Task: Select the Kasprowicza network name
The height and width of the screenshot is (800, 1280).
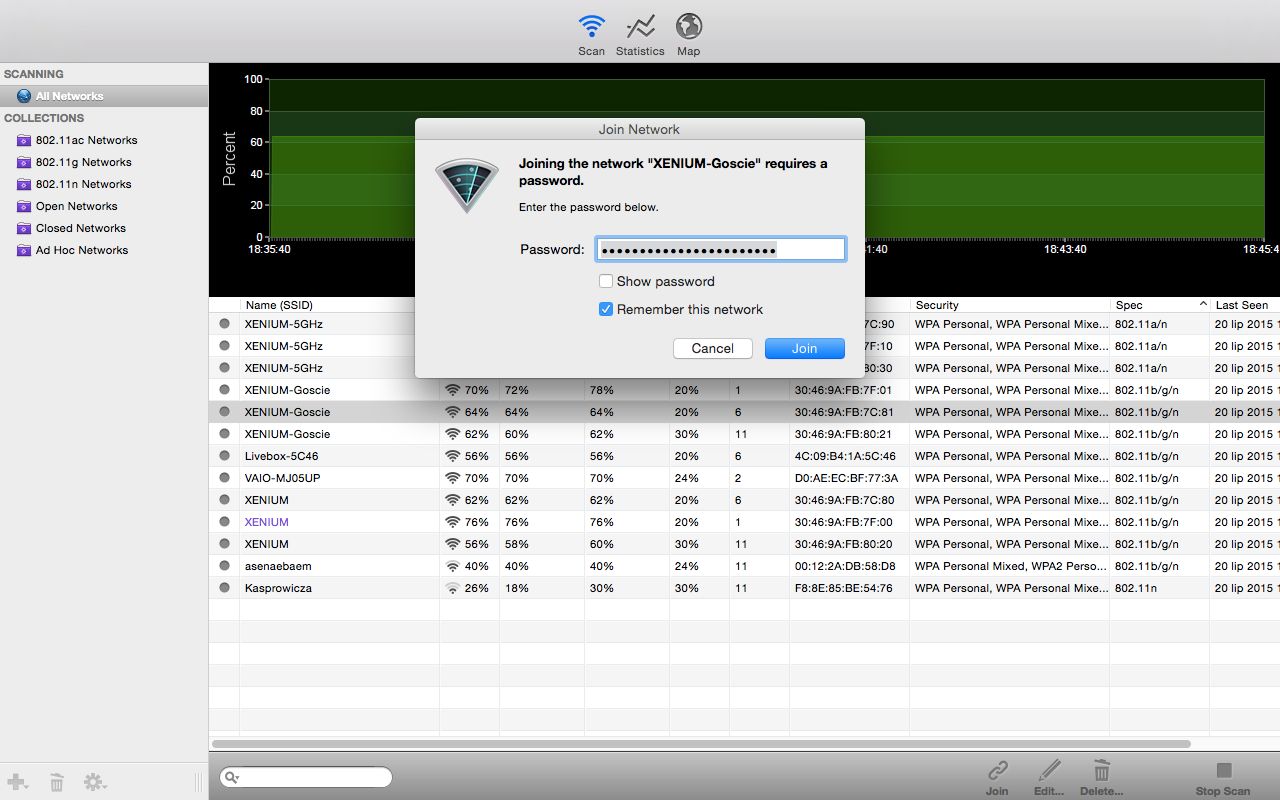Action: (278, 588)
